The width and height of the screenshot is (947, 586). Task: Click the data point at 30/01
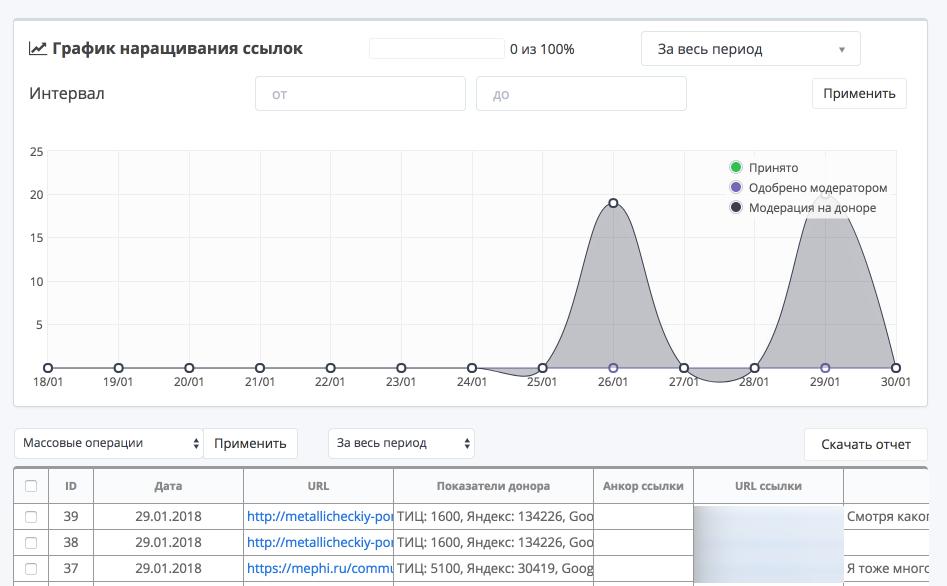point(896,368)
